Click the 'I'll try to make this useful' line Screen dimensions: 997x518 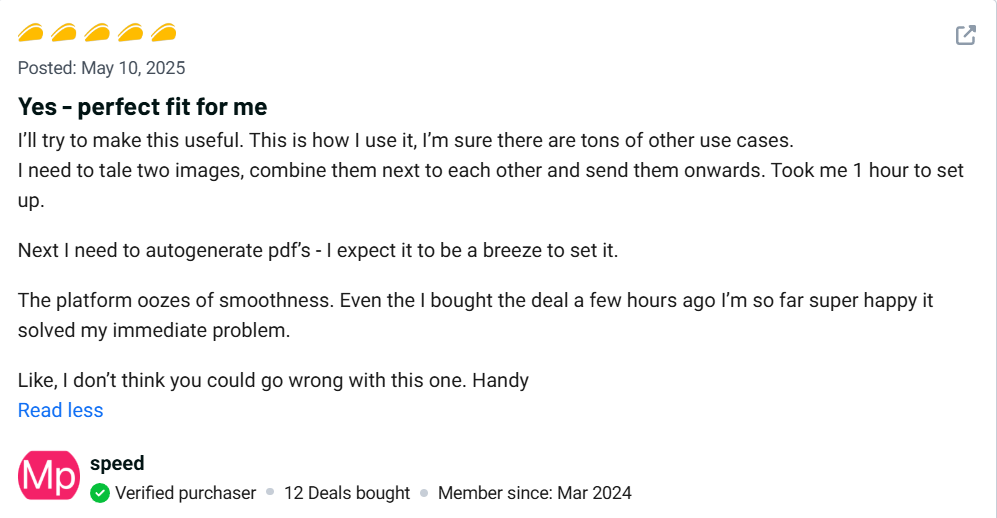pos(405,139)
